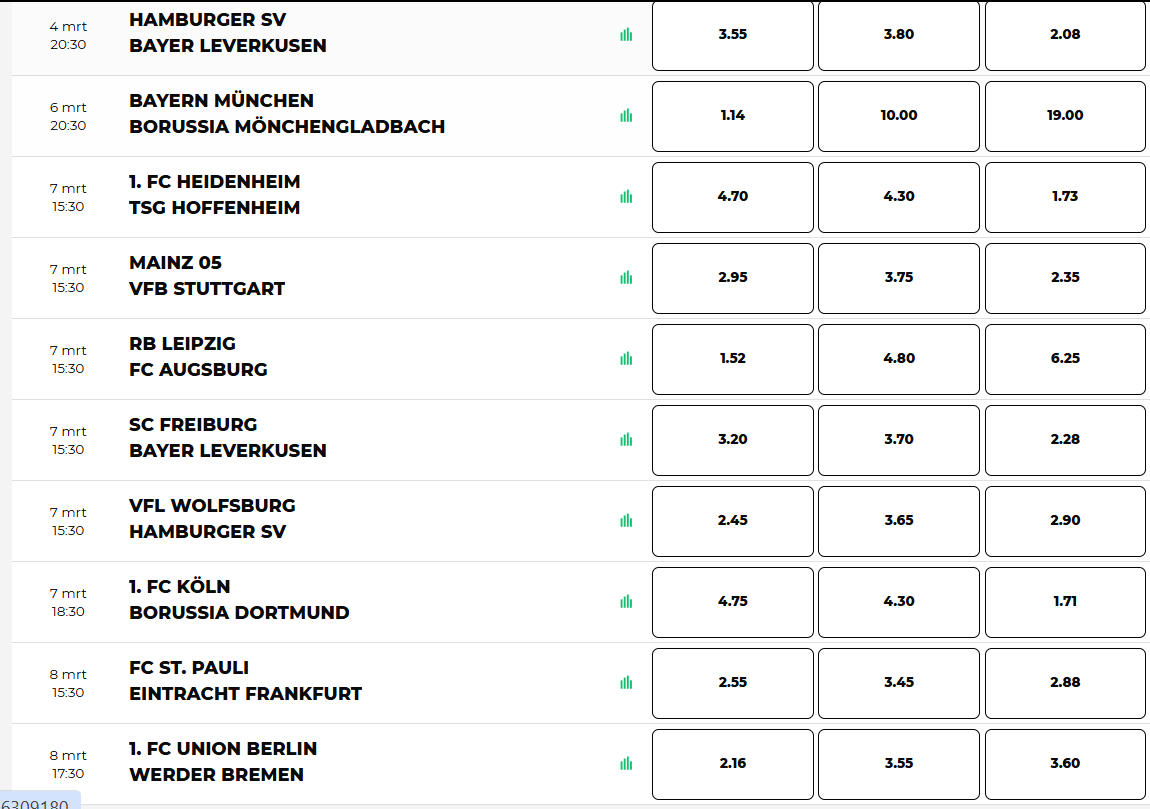Open statistics icon for SC Freiburg match
This screenshot has height=809, width=1150.
[626, 439]
